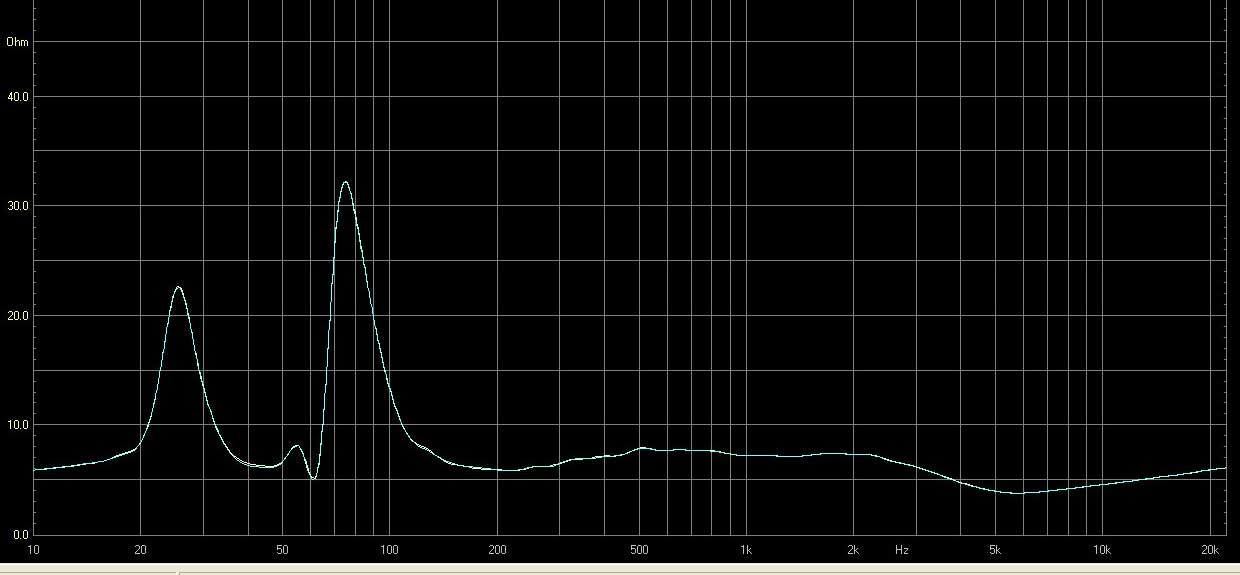Click the "Ohm" y-axis unit label
Viewport: 1240px width, 575px height.
17,42
